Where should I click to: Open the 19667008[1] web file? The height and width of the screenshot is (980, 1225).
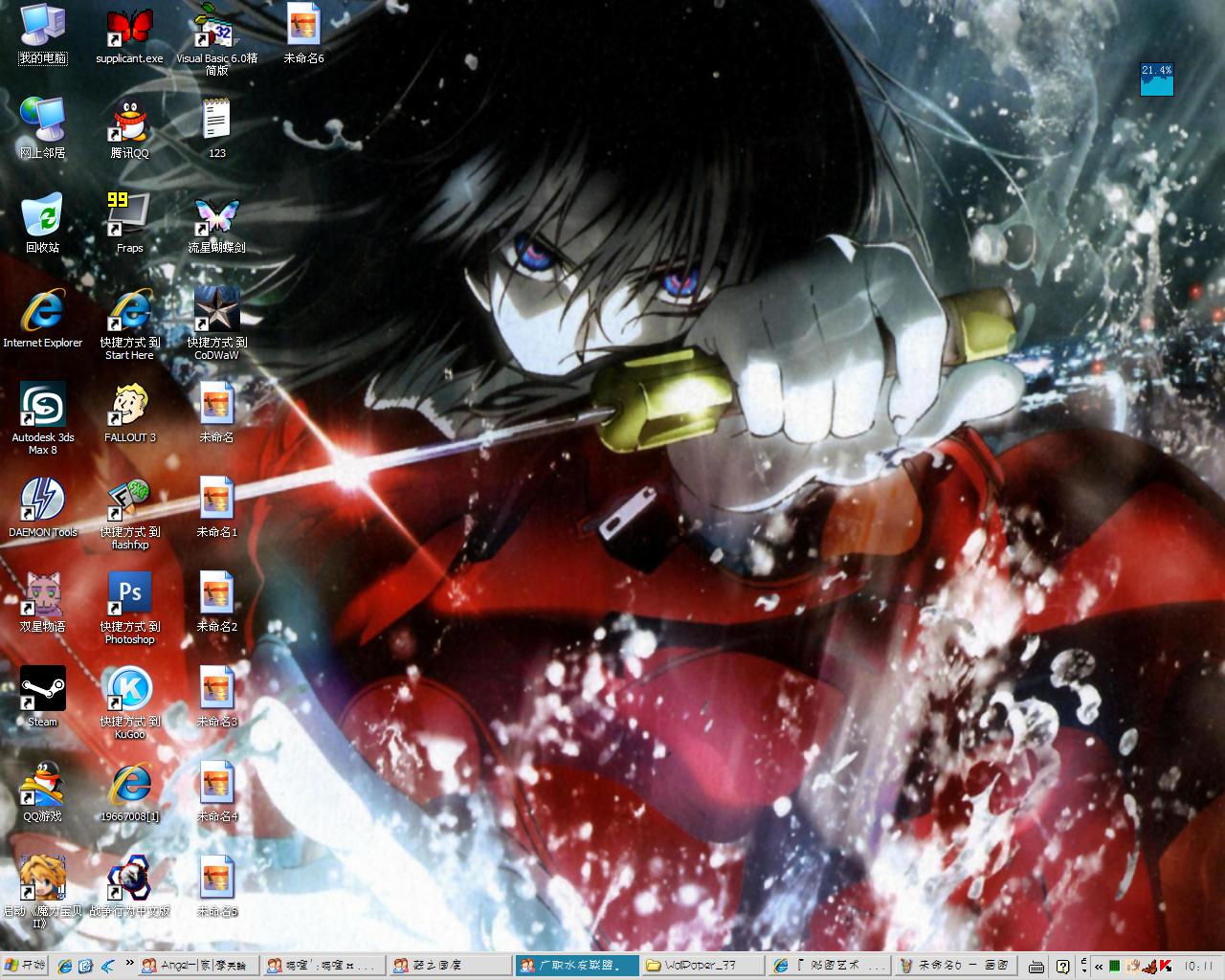tap(129, 791)
